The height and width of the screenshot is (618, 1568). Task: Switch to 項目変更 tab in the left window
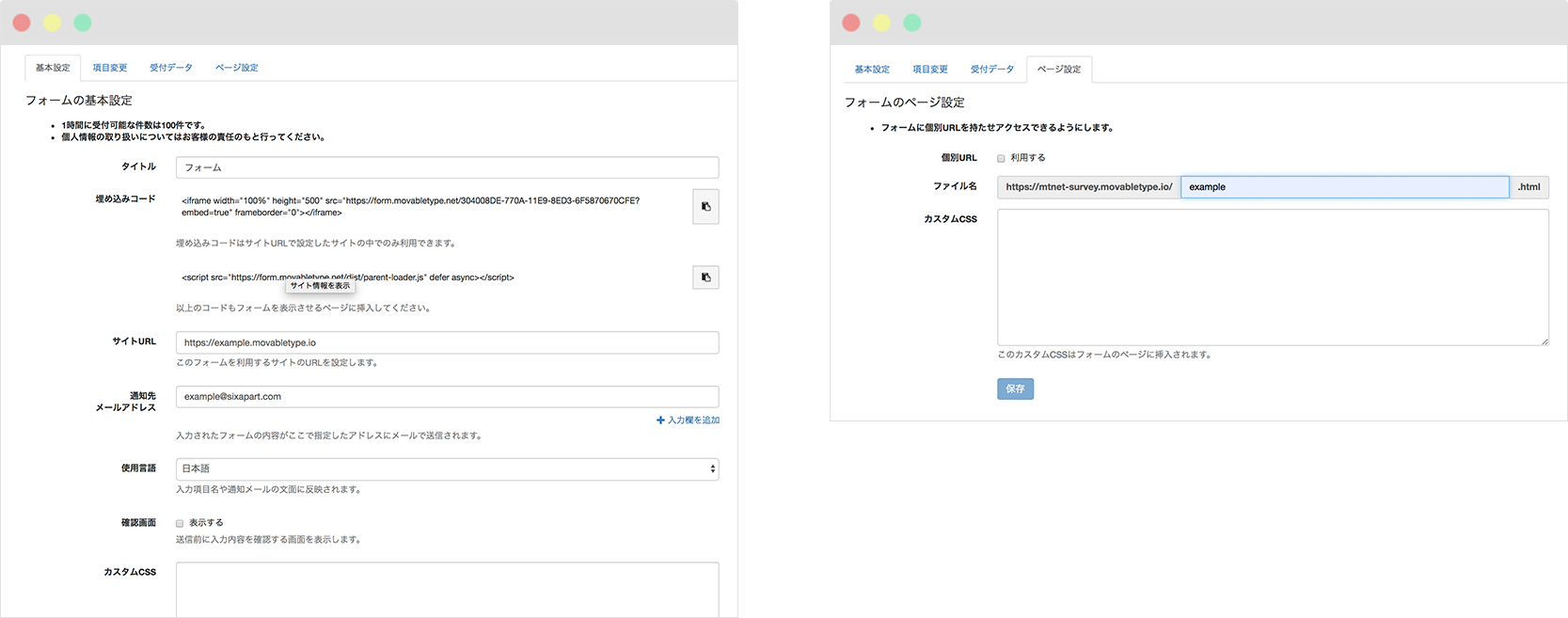tap(110, 68)
